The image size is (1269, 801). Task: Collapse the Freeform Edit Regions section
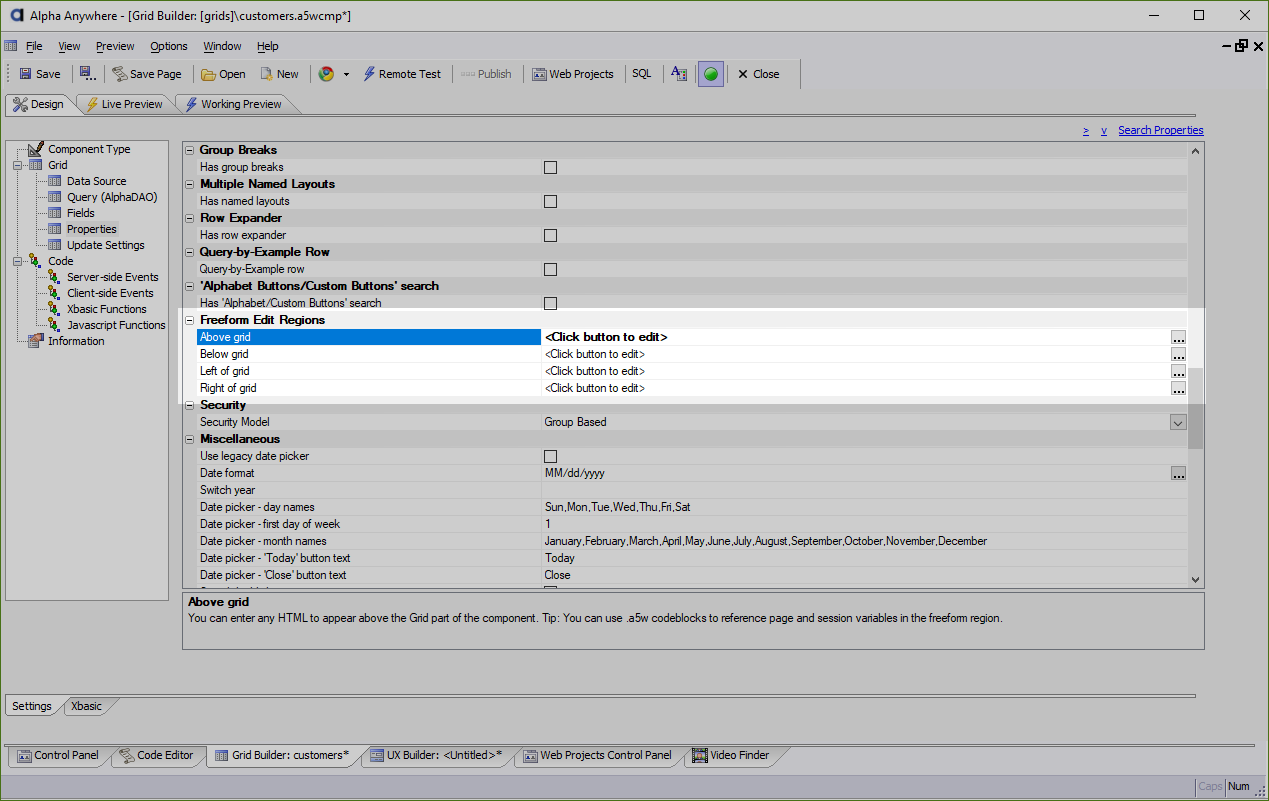coord(190,320)
